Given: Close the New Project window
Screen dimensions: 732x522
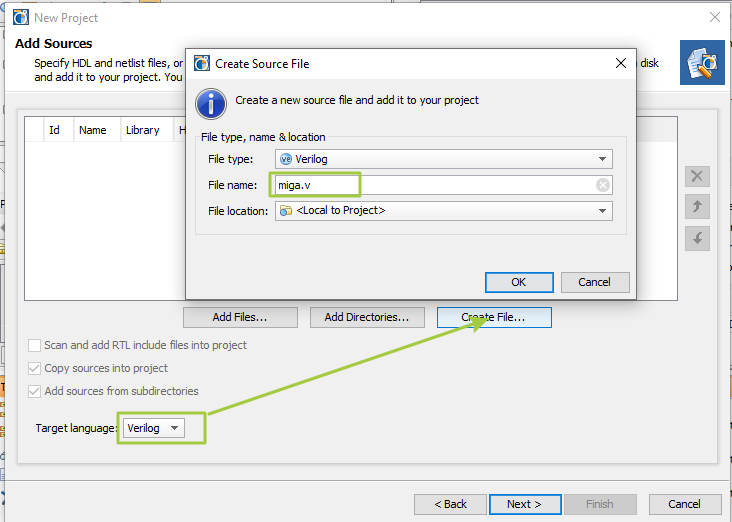Looking at the screenshot, I should (715, 17).
